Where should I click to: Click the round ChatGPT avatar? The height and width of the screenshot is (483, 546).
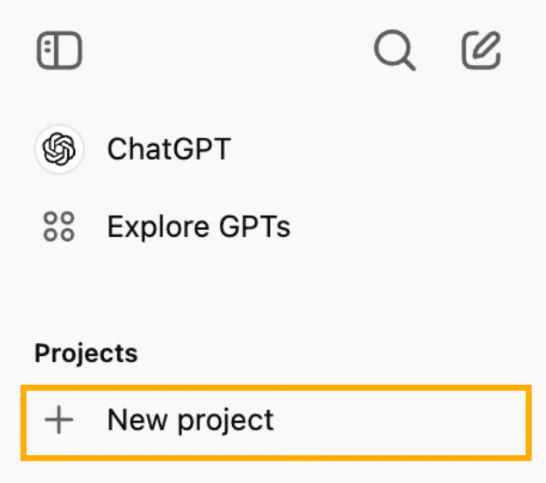[x=59, y=149]
